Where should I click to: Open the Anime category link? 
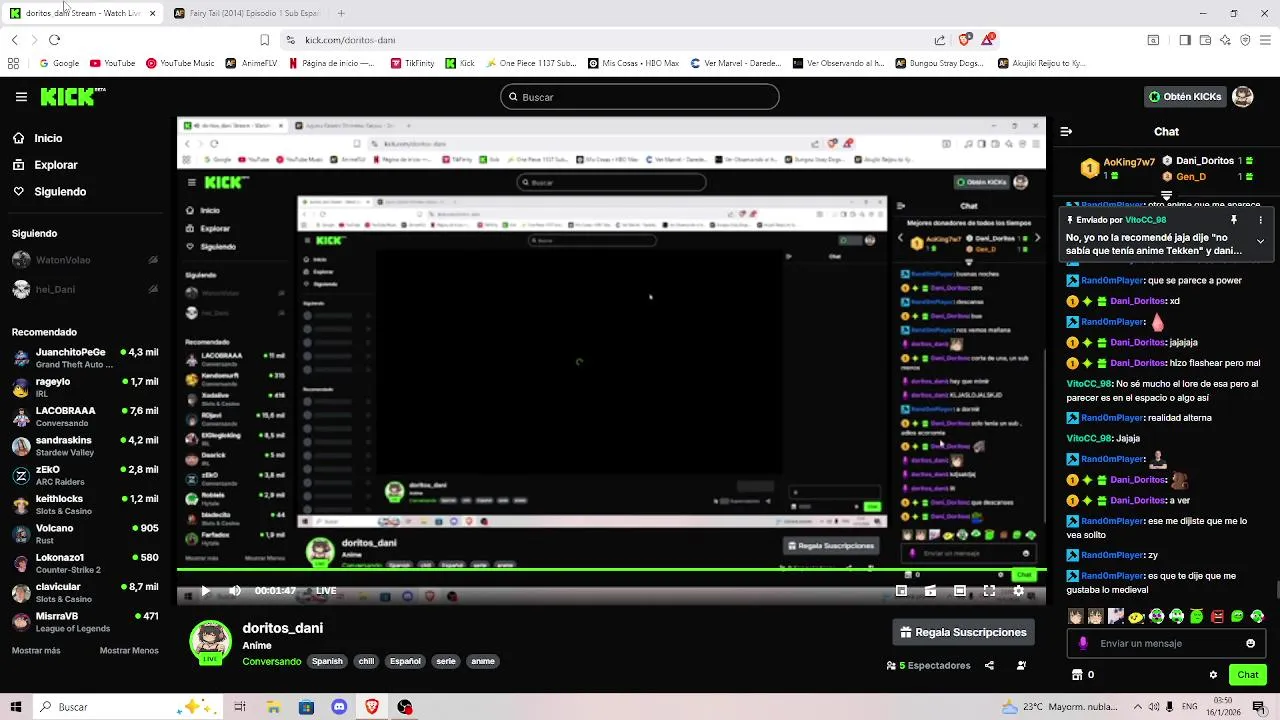tap(257, 645)
